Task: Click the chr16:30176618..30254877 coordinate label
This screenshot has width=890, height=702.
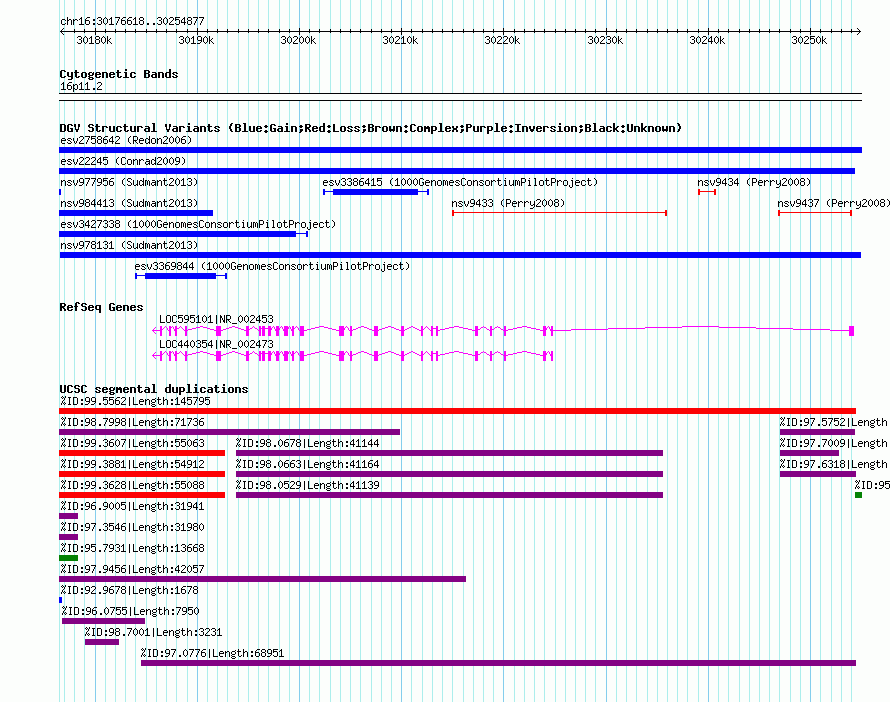Action: click(x=132, y=21)
